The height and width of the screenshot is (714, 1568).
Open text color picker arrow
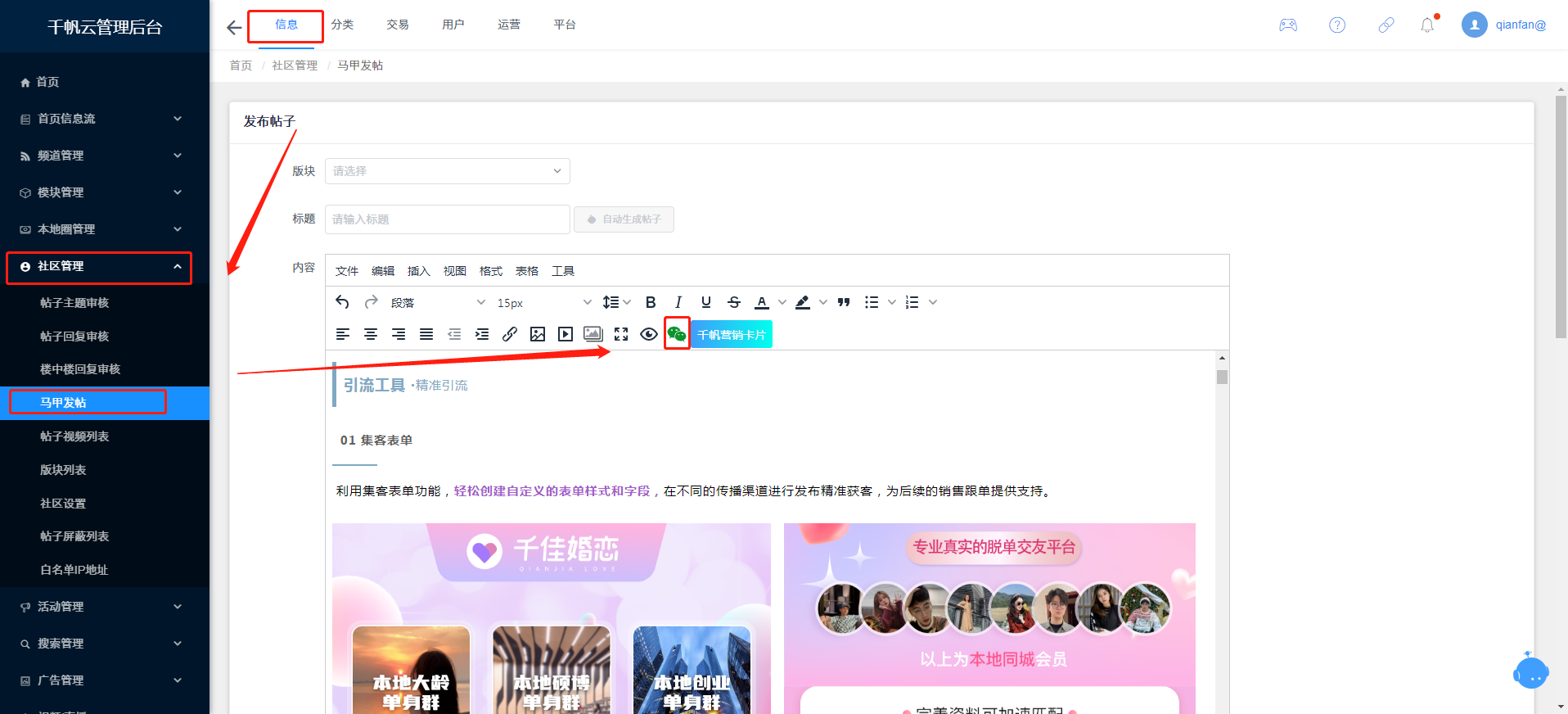pyautogui.click(x=782, y=302)
